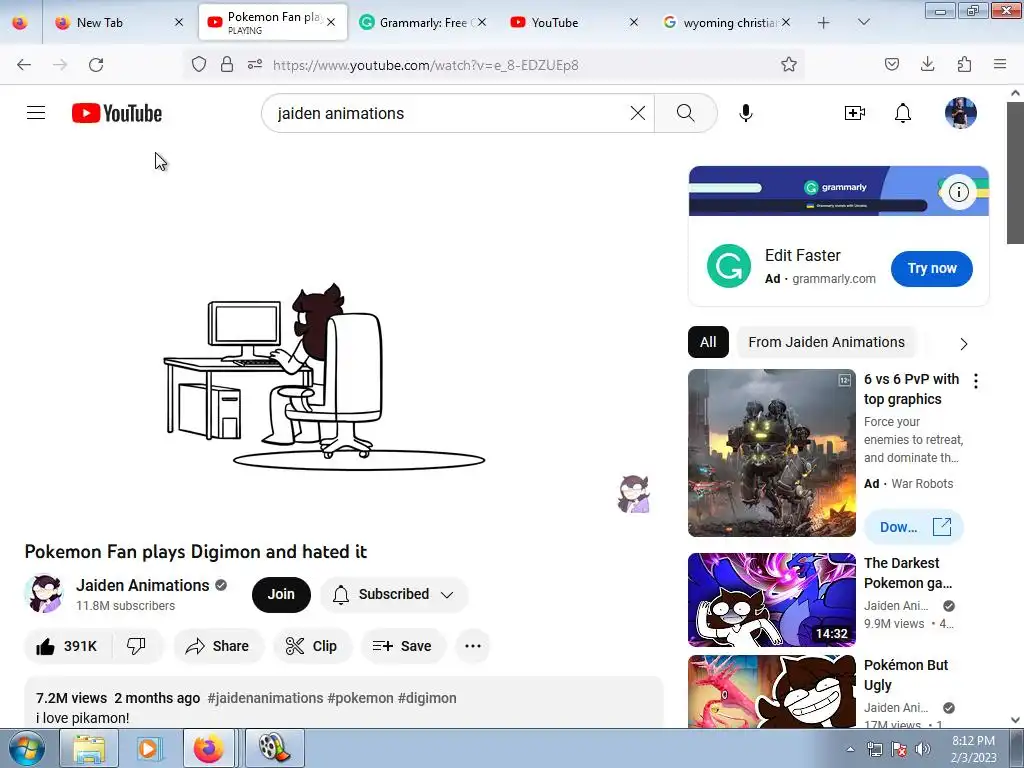The width and height of the screenshot is (1024, 768).
Task: Reload the current page
Action: (96, 65)
